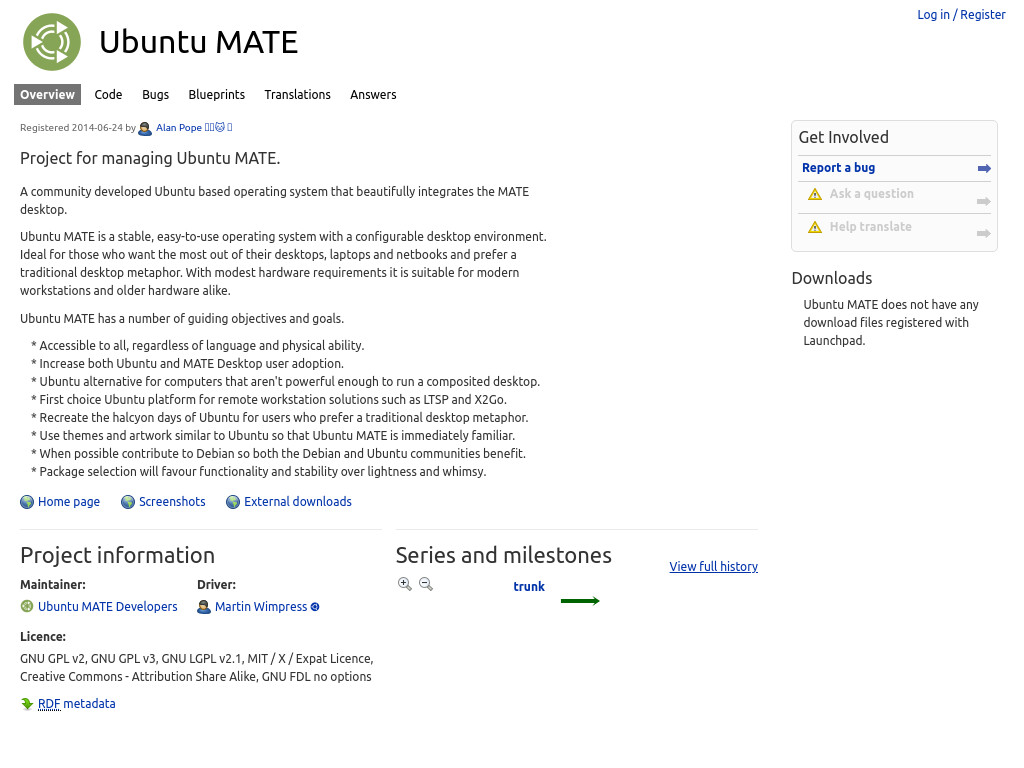Image resolution: width=1024 pixels, height=768 pixels.
Task: Click the globe icon next to Home page
Action: tap(27, 502)
